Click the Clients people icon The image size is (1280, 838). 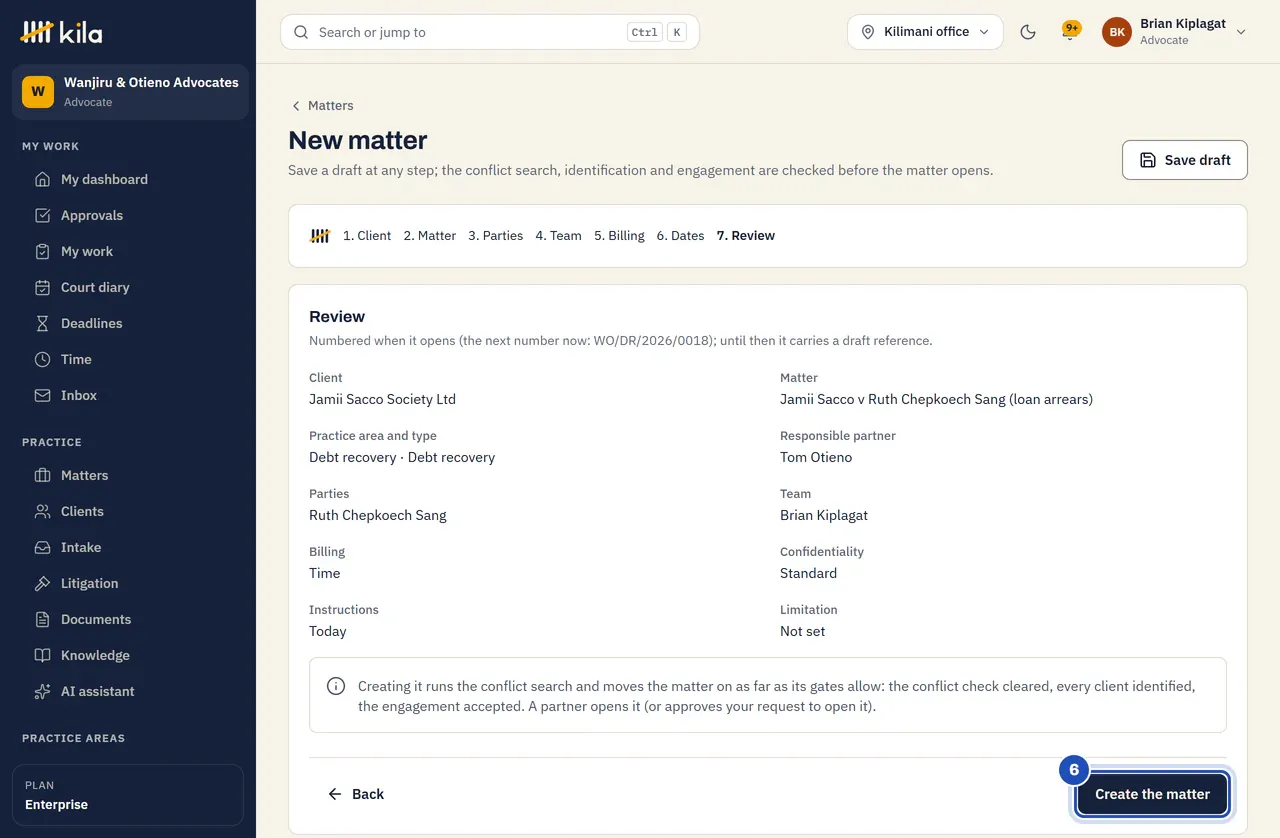[42, 512]
